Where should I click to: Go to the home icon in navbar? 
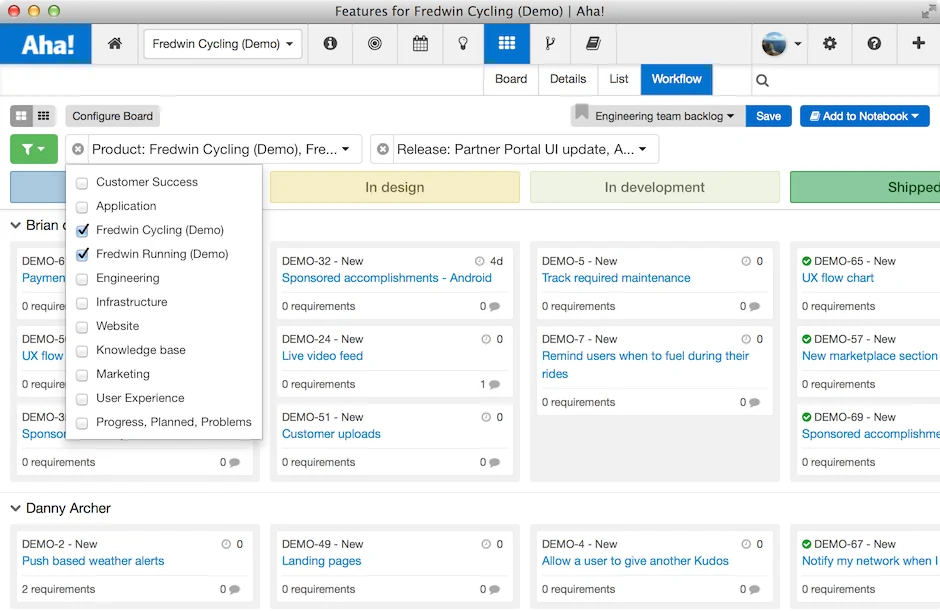pyautogui.click(x=115, y=43)
